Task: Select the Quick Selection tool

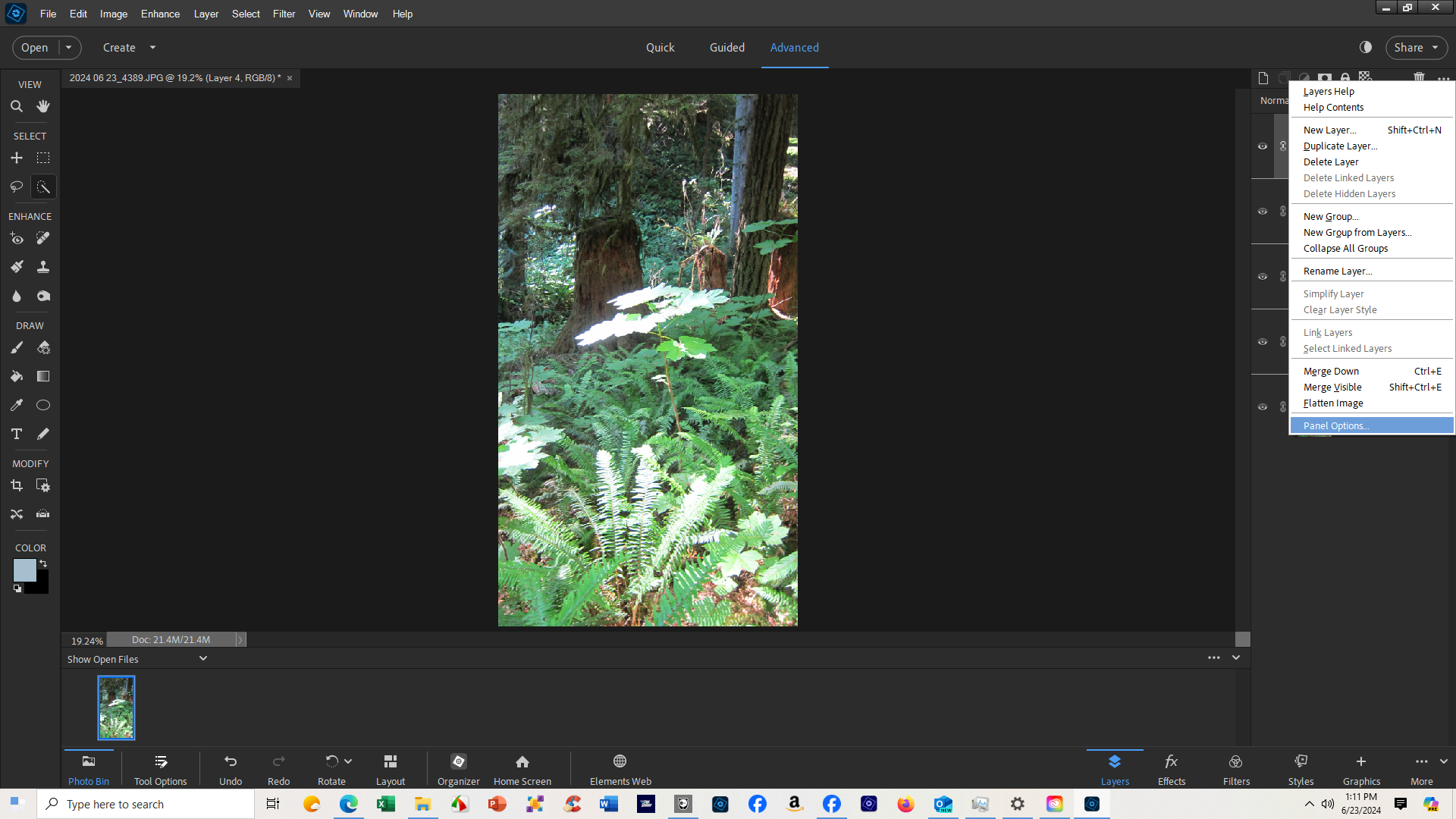Action: [x=43, y=187]
